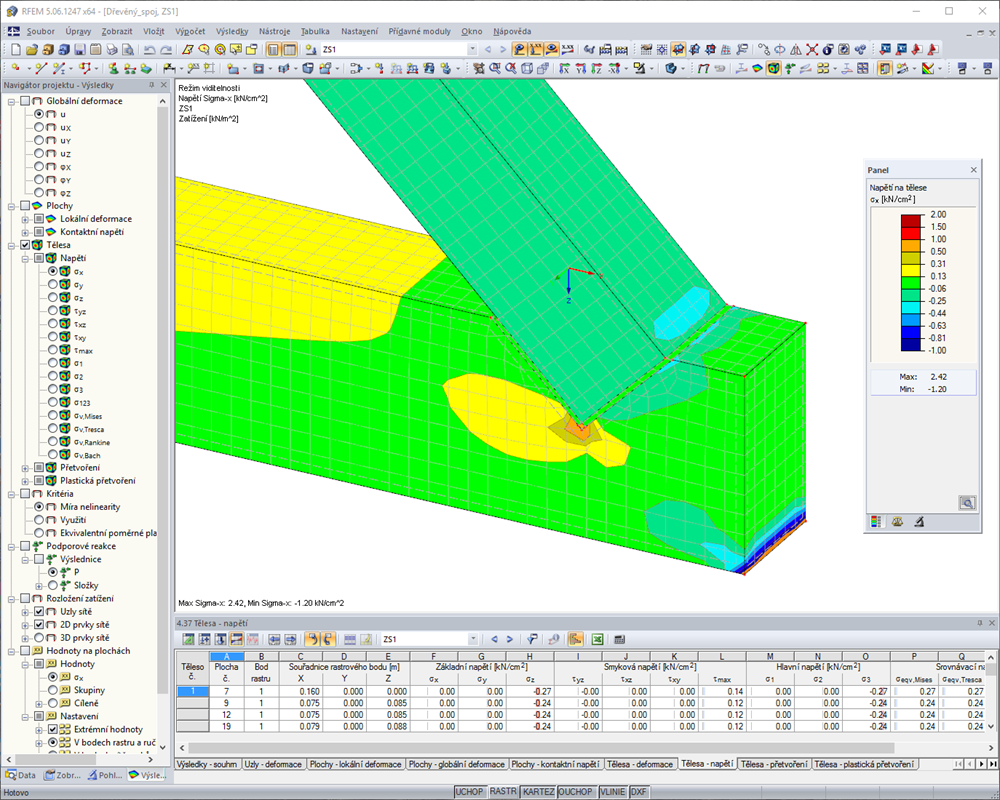
Task: Open the ZS1 dropdown in table toolbar
Action: [473, 639]
